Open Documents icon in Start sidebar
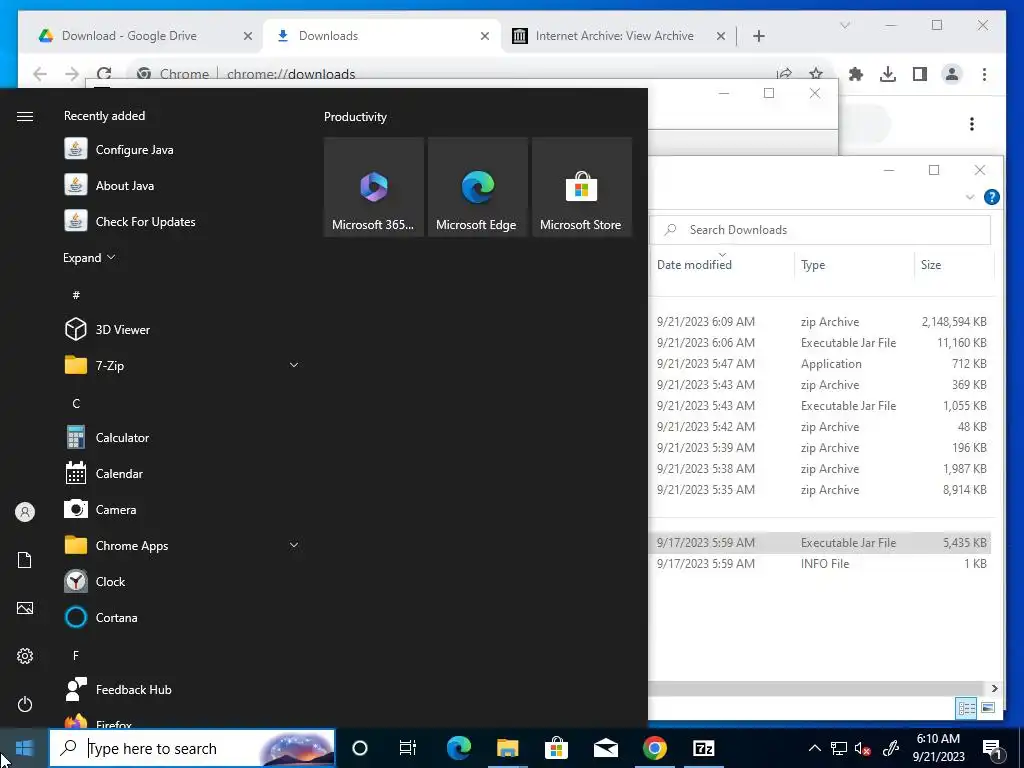The image size is (1024, 768). point(25,560)
